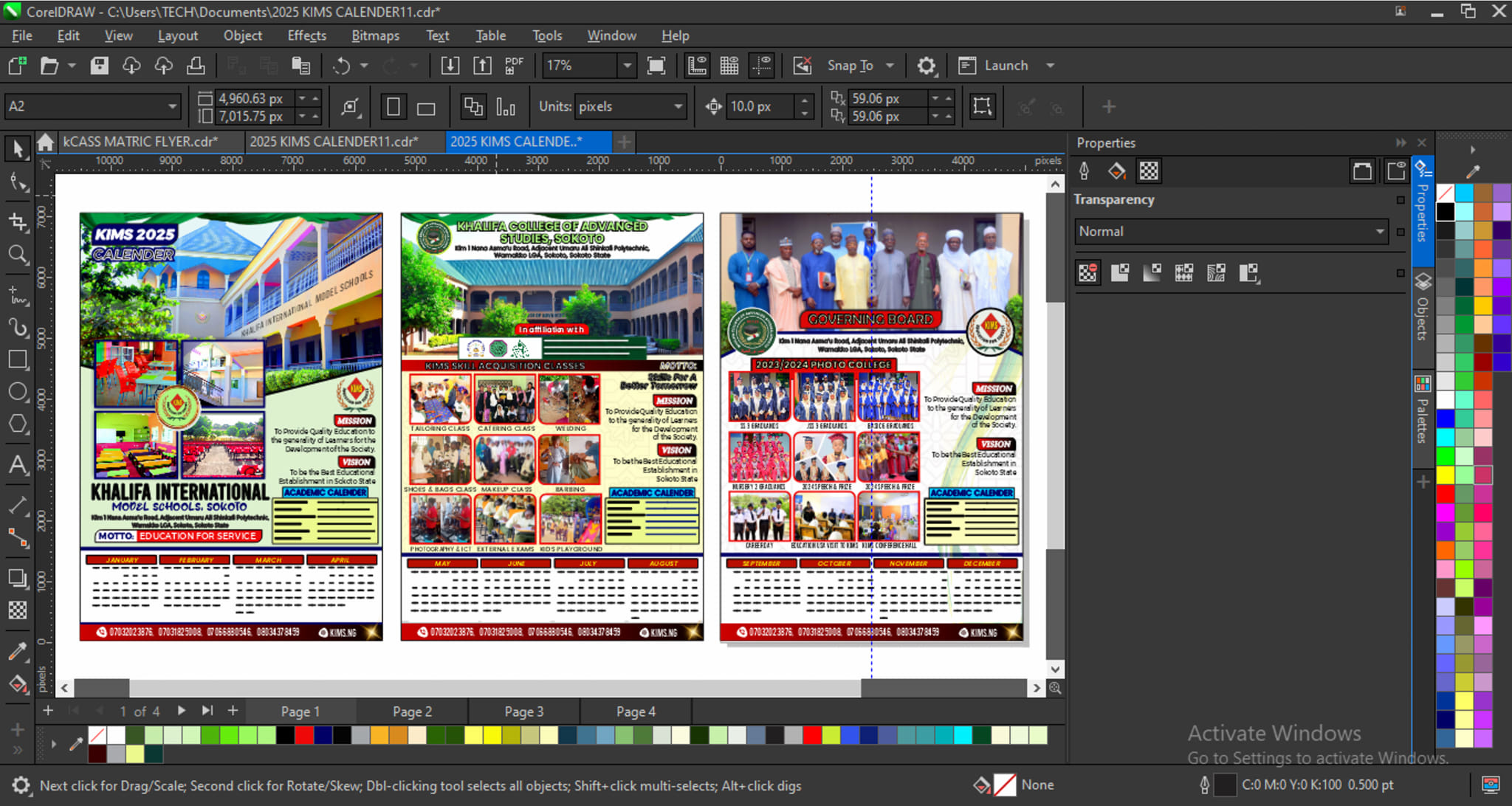Select the Connector tool

tap(18, 538)
